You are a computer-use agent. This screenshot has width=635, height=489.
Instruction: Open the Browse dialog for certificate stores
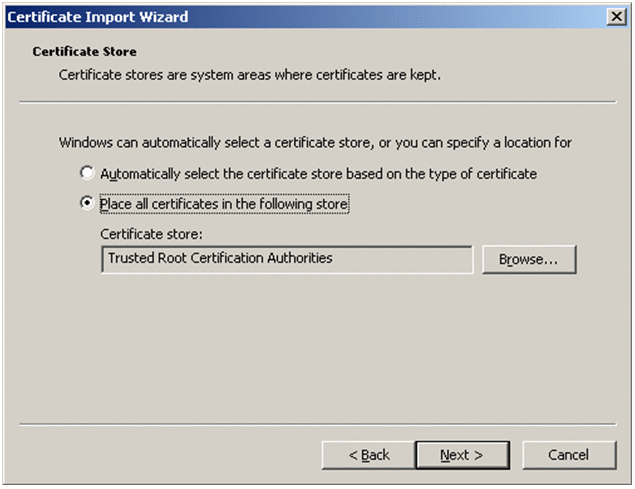point(529,259)
